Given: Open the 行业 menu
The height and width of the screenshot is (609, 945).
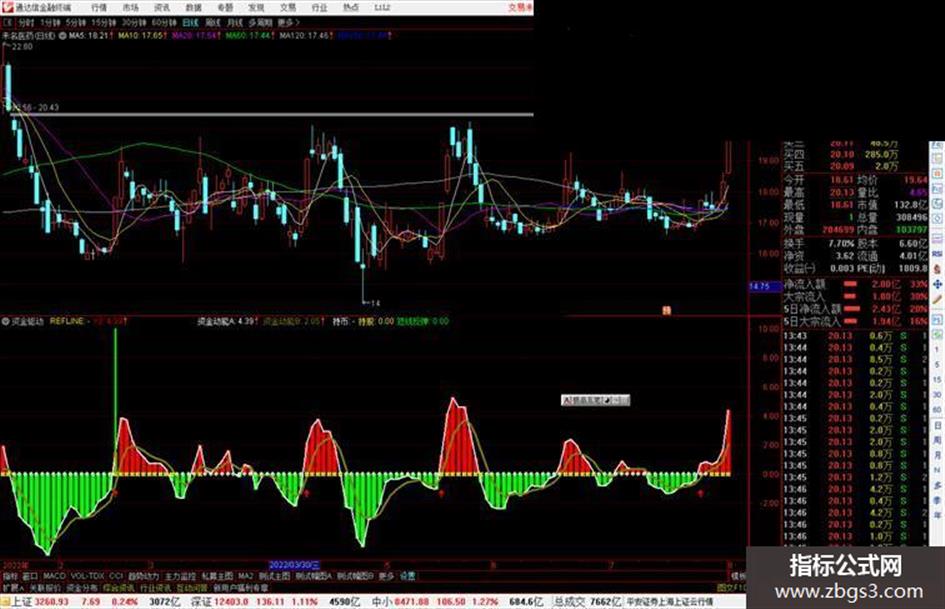Looking at the screenshot, I should tap(319, 7).
